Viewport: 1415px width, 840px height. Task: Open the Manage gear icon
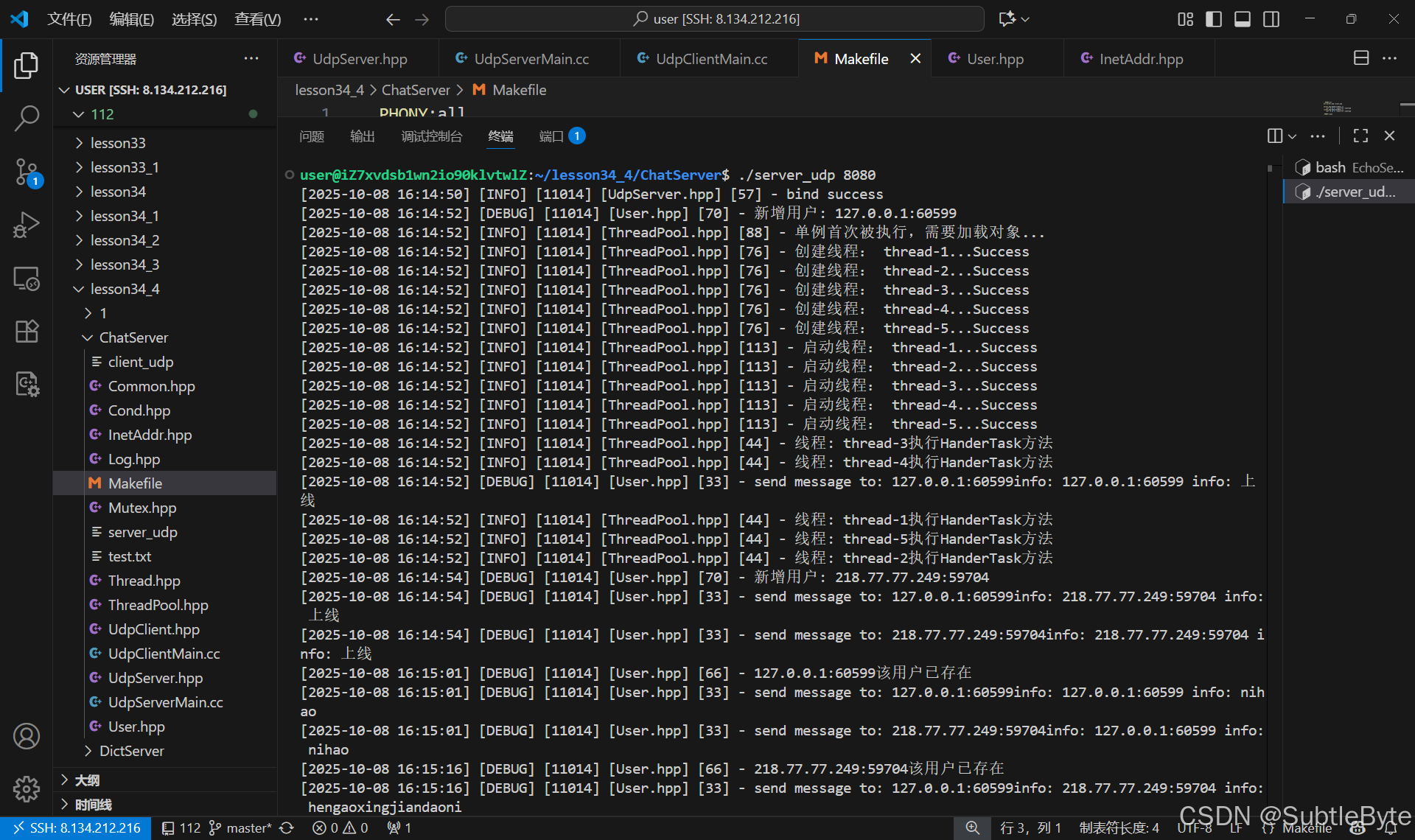click(27, 788)
